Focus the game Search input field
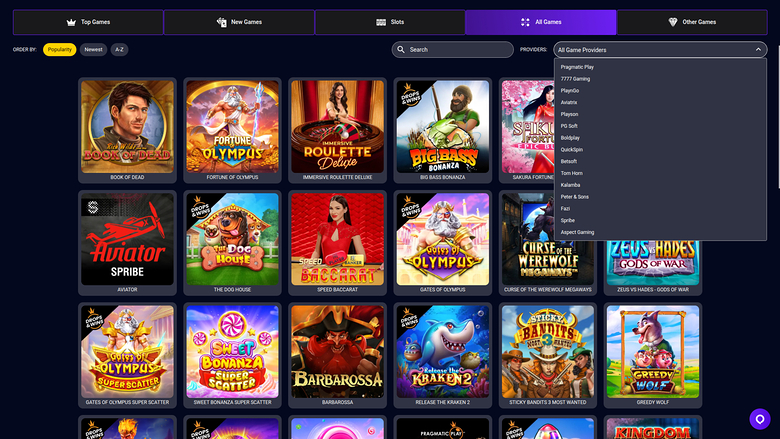 [x=453, y=50]
